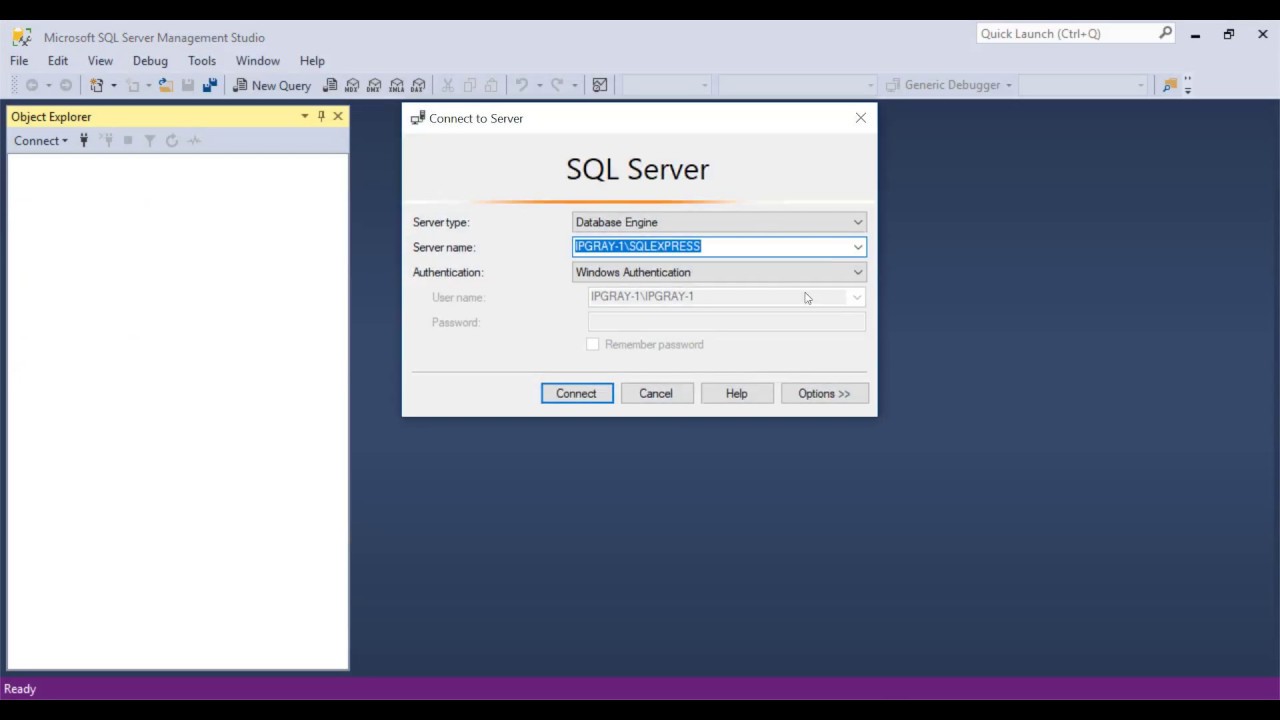Open the Window menu
Screen dimensions: 1280x720
258,61
